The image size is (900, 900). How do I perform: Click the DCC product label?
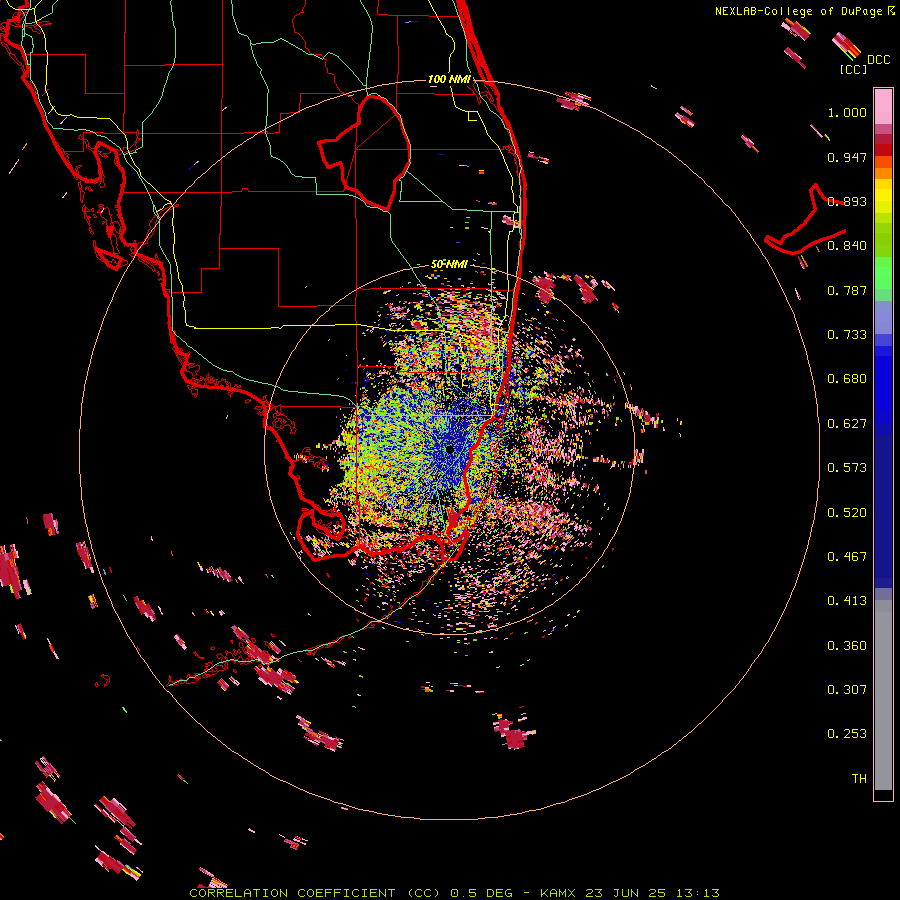879,60
